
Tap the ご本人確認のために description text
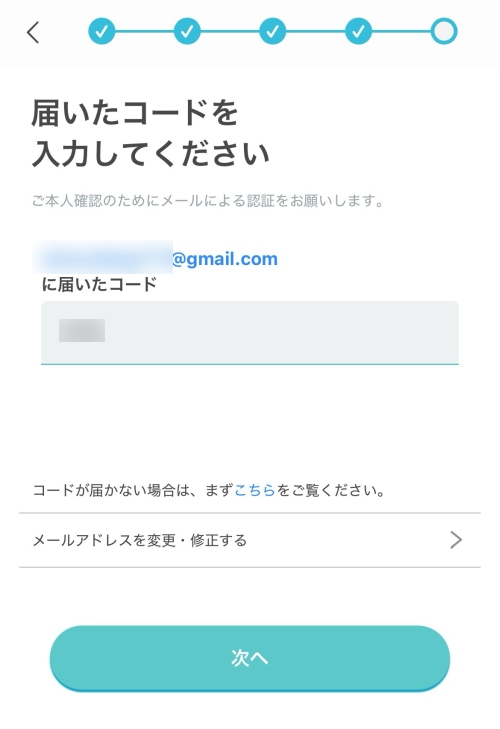coord(208,201)
